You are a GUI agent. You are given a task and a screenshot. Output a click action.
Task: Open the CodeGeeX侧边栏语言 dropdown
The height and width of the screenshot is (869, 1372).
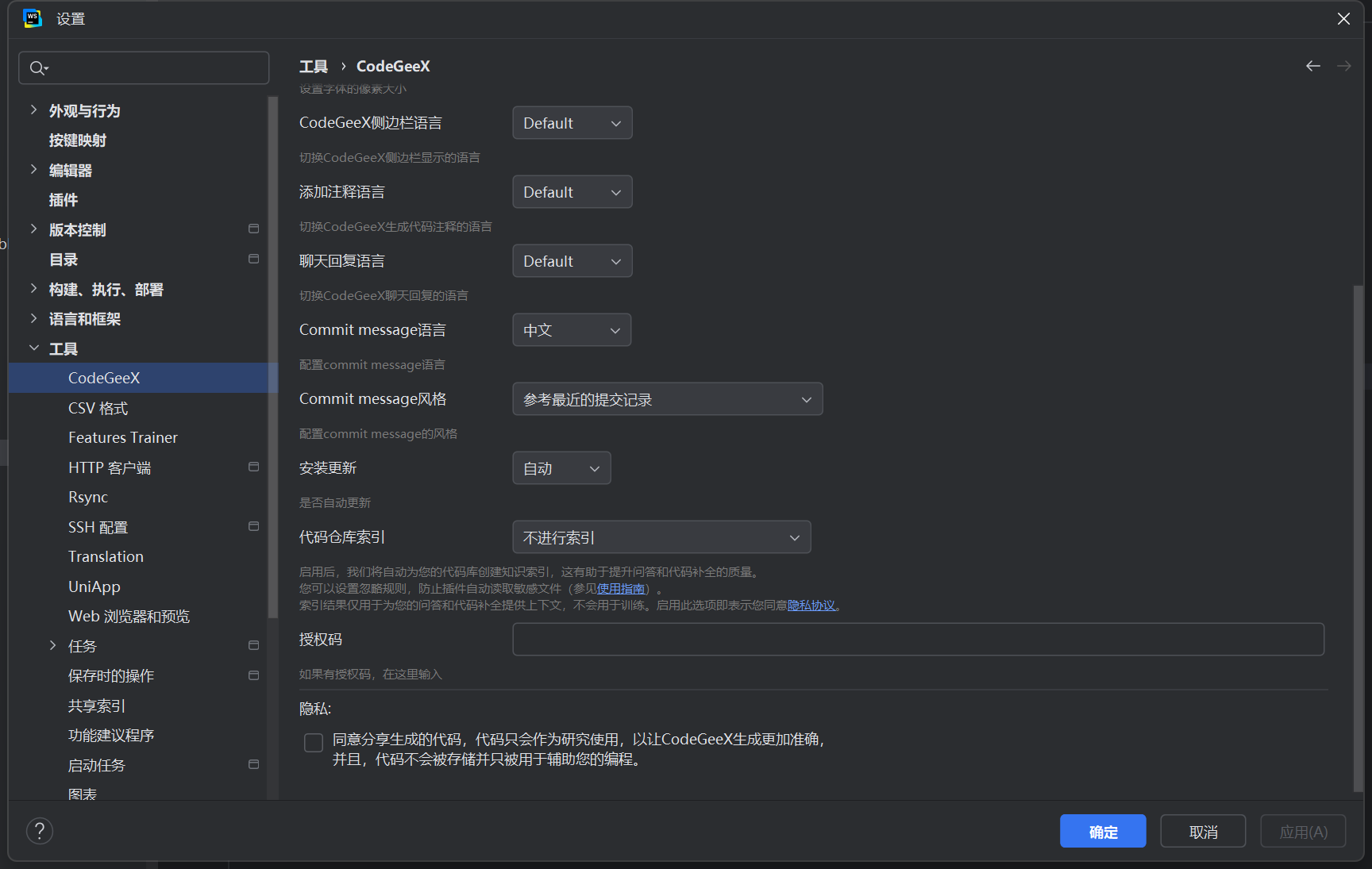(572, 123)
